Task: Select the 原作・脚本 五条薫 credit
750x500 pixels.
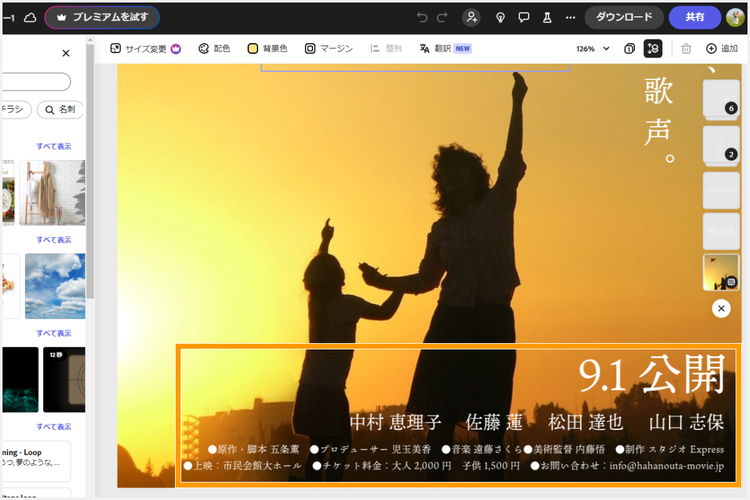Action: [x=254, y=449]
